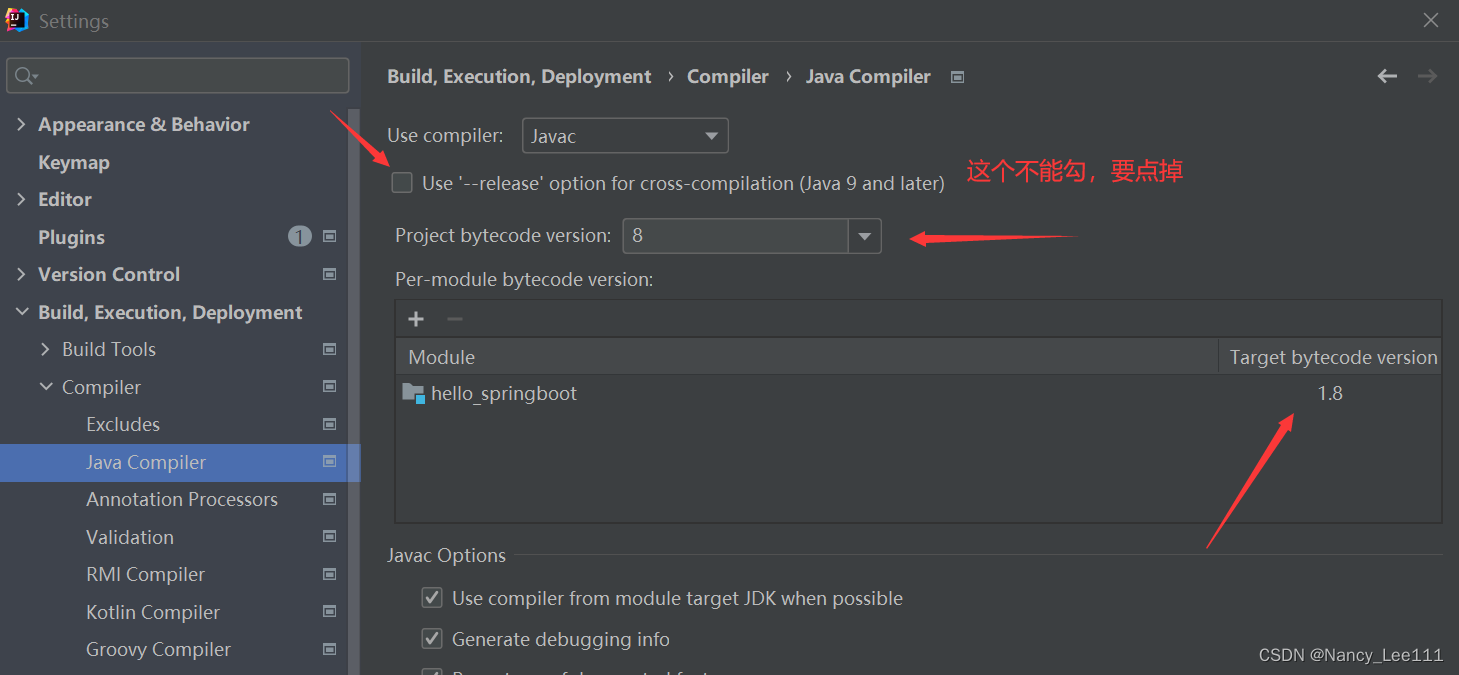This screenshot has height=675, width=1459.
Task: Uncheck Generate debugging info
Action: tap(431, 638)
